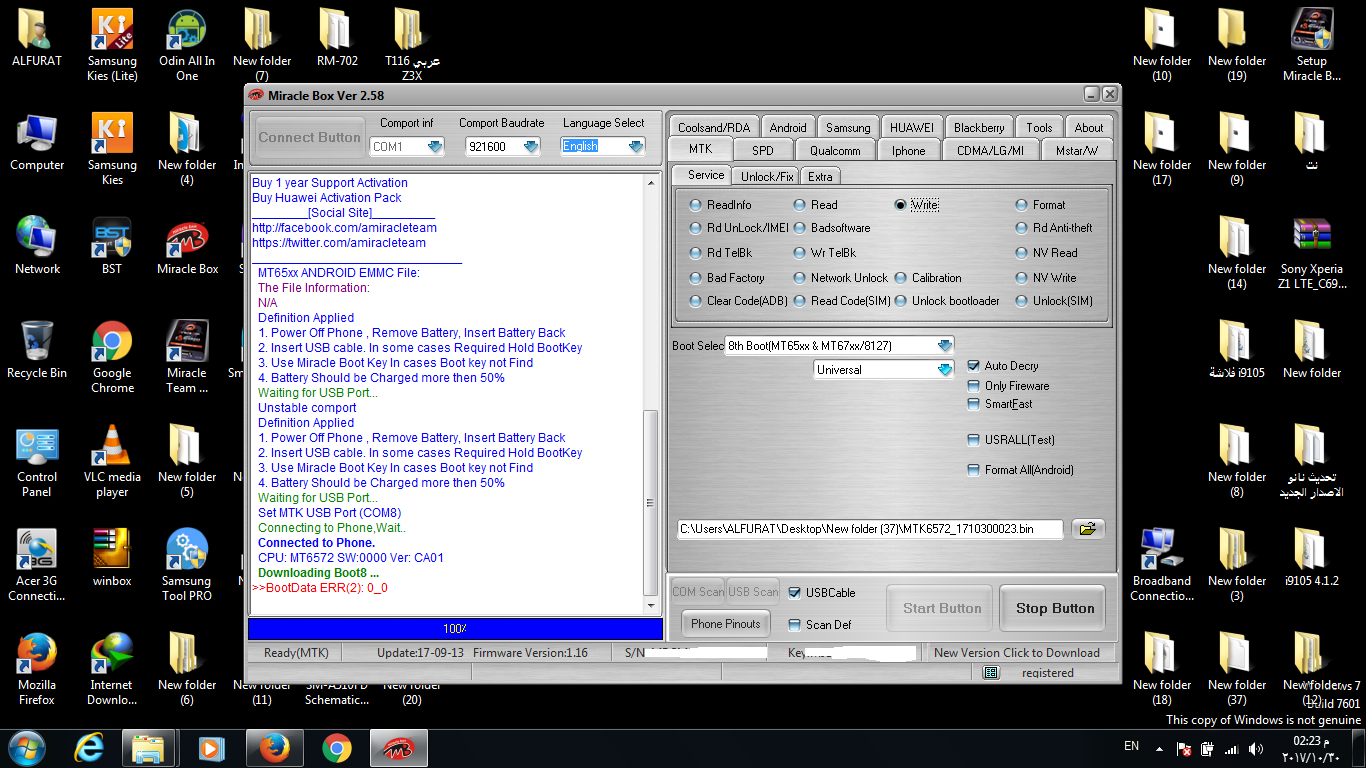Screen dimensions: 1366x768
Task: Click the log panel vertical scrollbar
Action: click(652, 394)
